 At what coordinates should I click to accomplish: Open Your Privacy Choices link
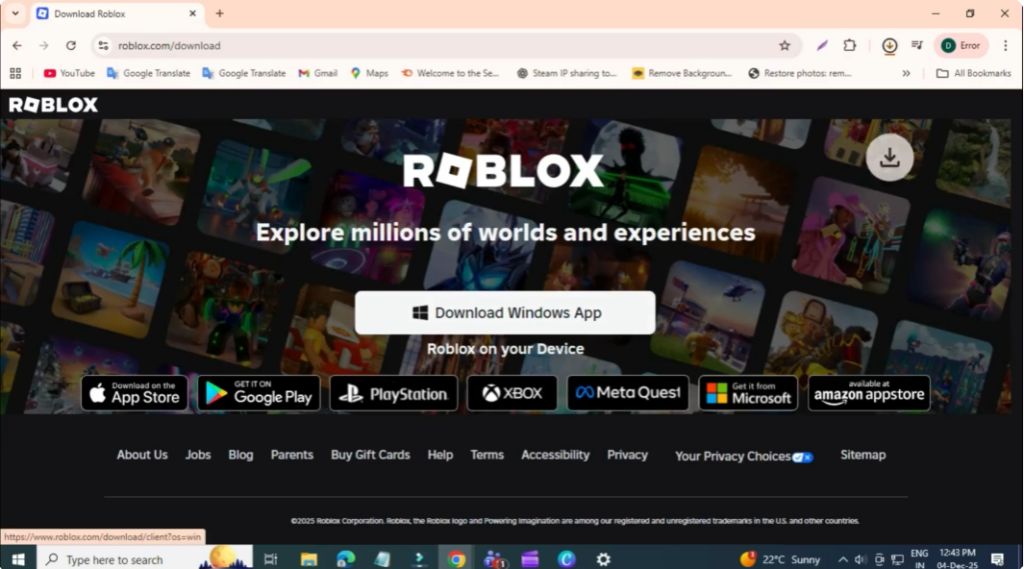[x=744, y=456]
